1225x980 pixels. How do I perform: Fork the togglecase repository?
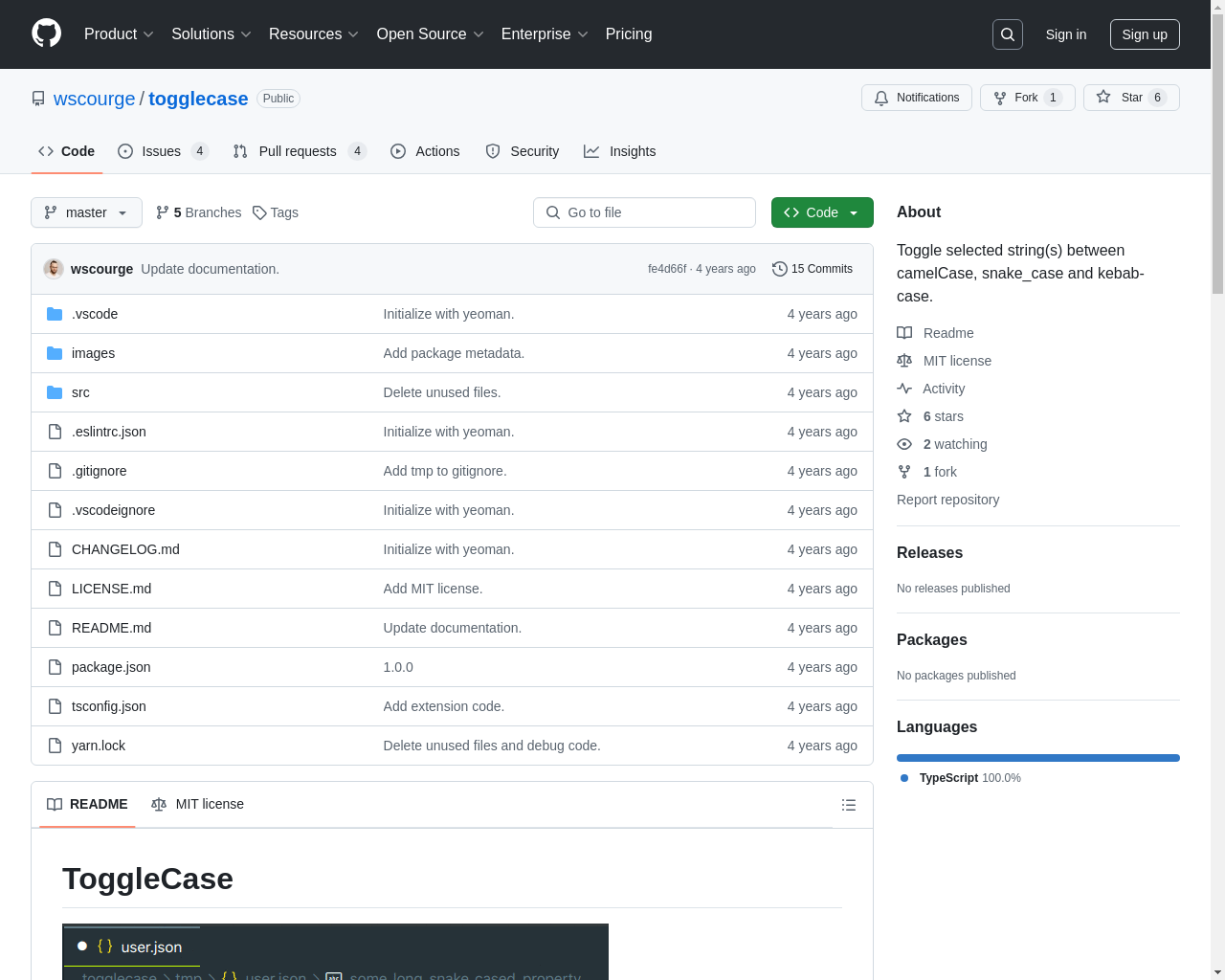point(1028,98)
